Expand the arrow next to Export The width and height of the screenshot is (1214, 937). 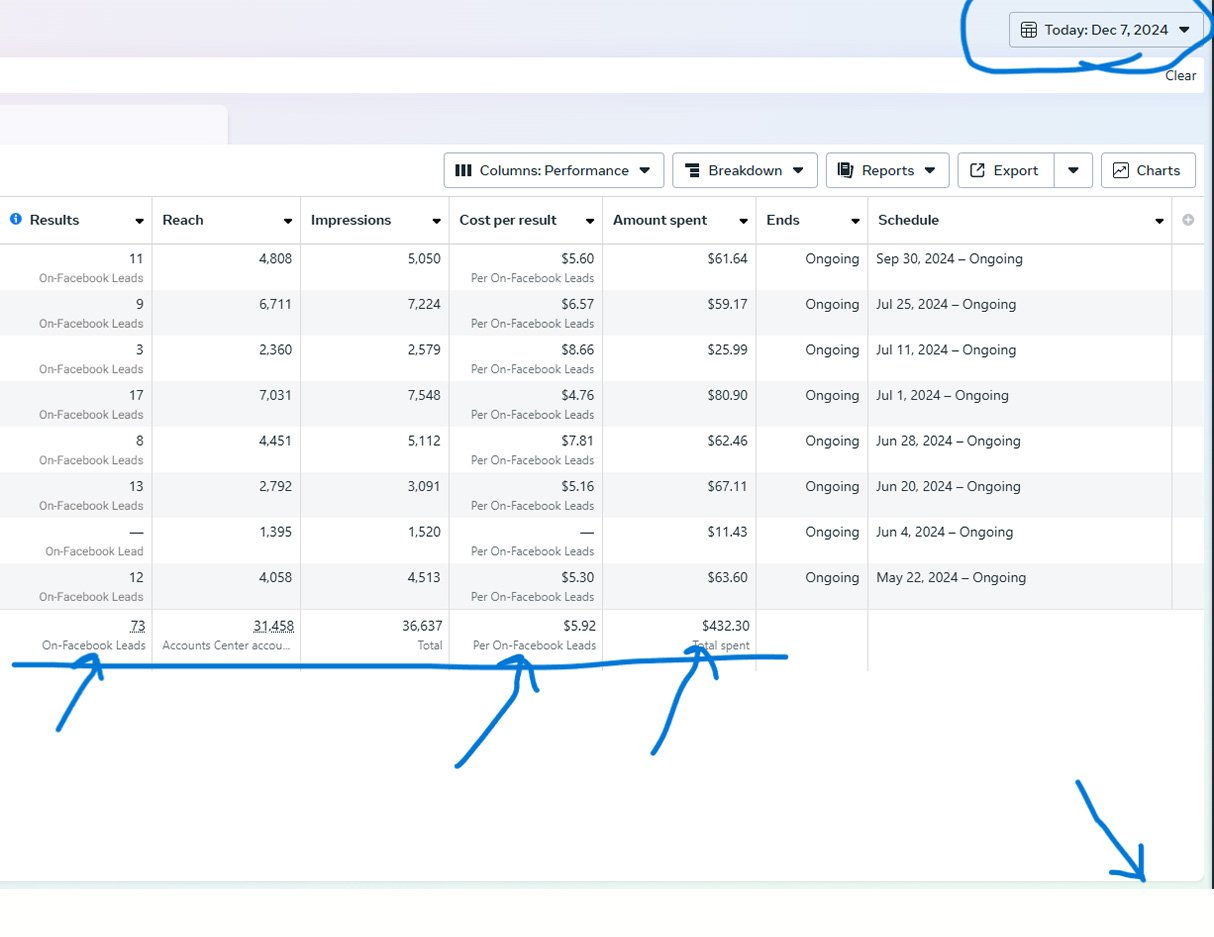click(x=1073, y=171)
